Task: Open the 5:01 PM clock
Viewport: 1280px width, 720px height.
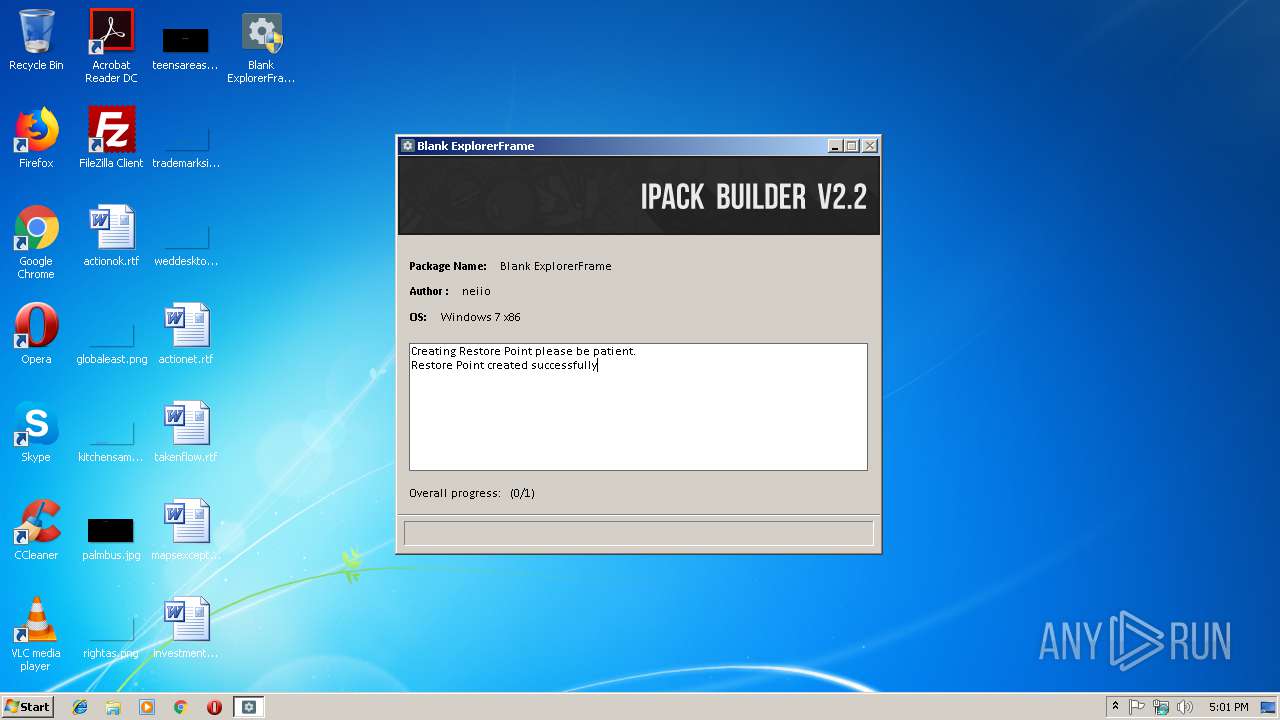Action: click(1228, 707)
